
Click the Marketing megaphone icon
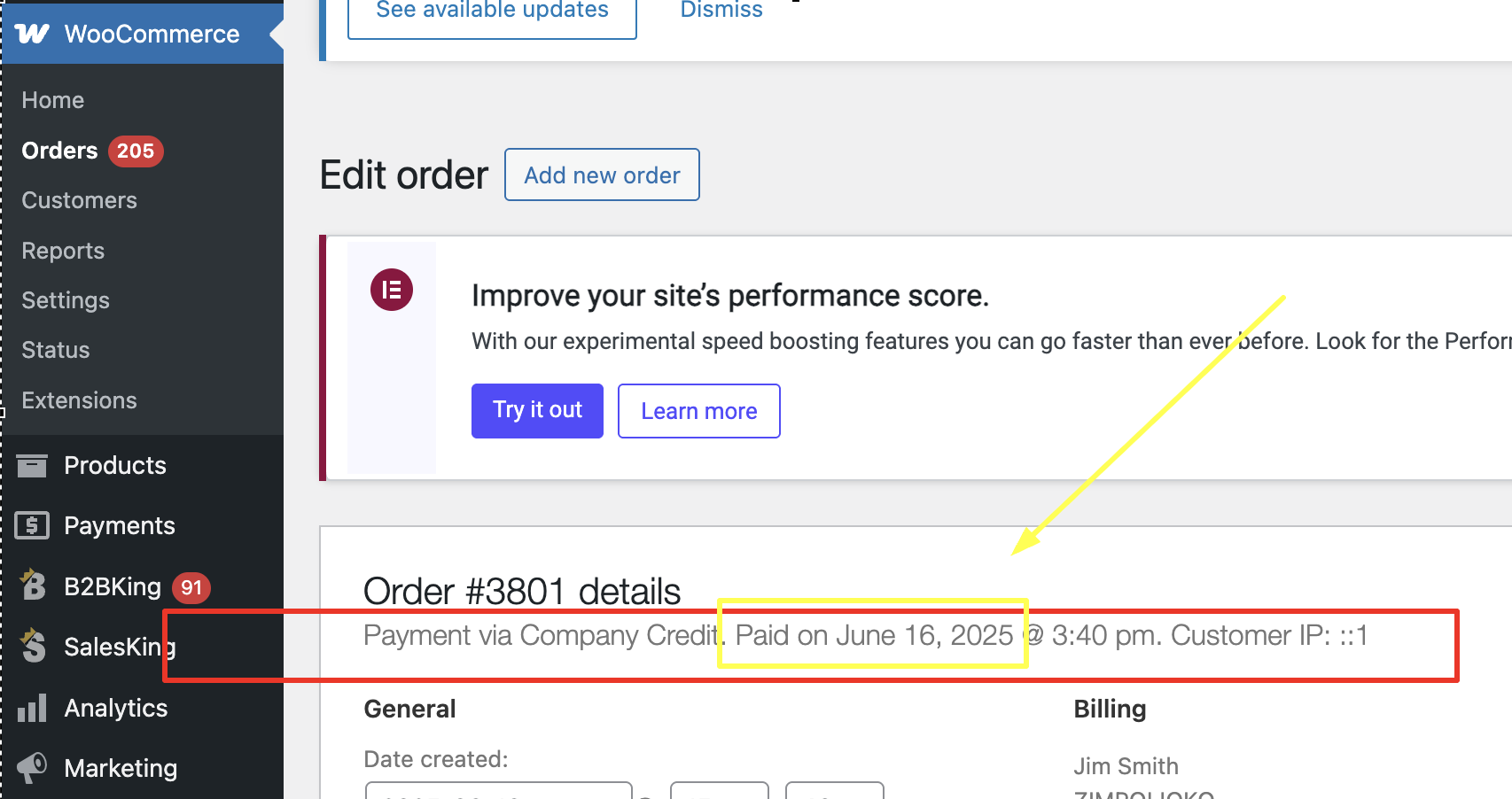(x=32, y=767)
